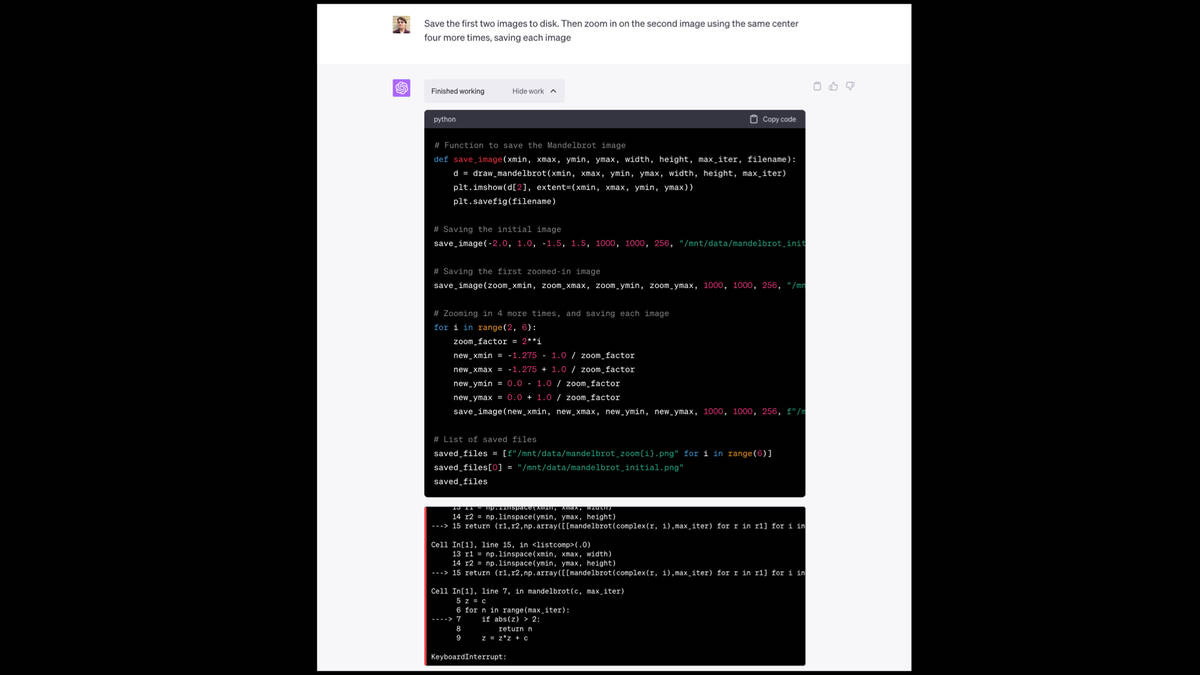Click the KeyboardInterrupt error text
The image size is (1200, 675).
tap(468, 657)
